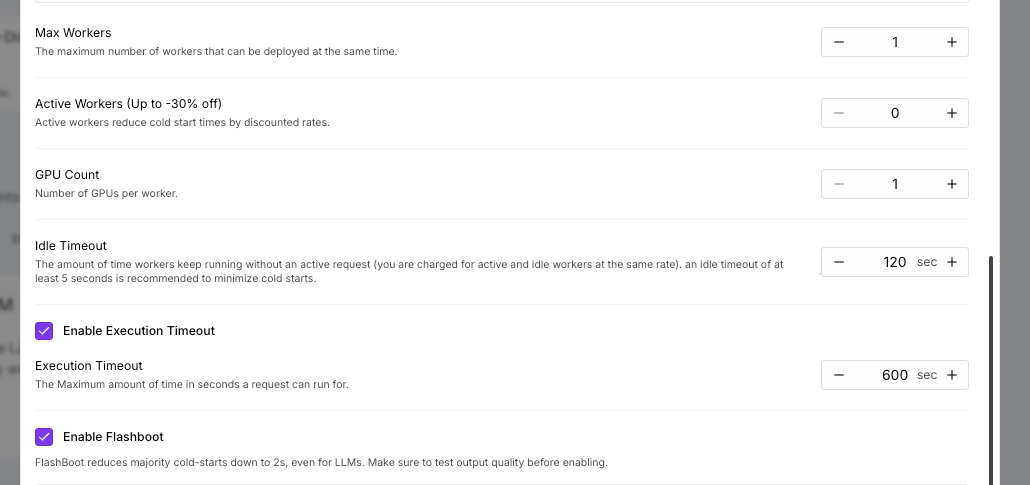Screen dimensions: 1030x485
Task: Decrease Active Workers count
Action: coord(839,113)
